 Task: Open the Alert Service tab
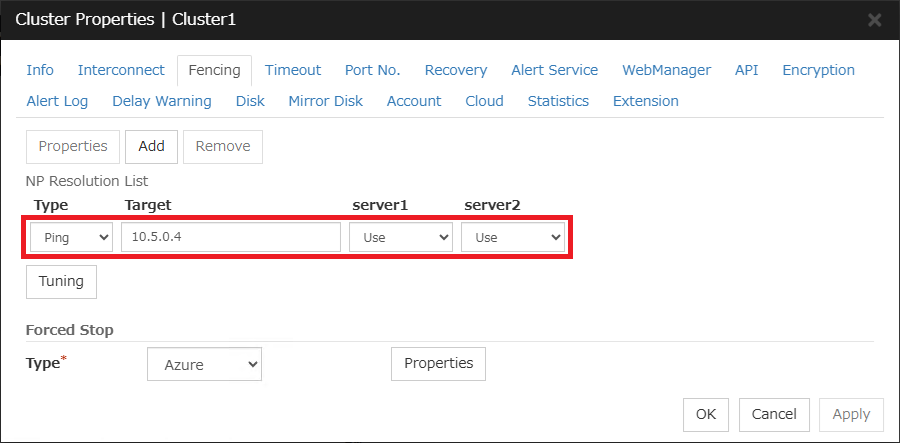pyautogui.click(x=554, y=70)
